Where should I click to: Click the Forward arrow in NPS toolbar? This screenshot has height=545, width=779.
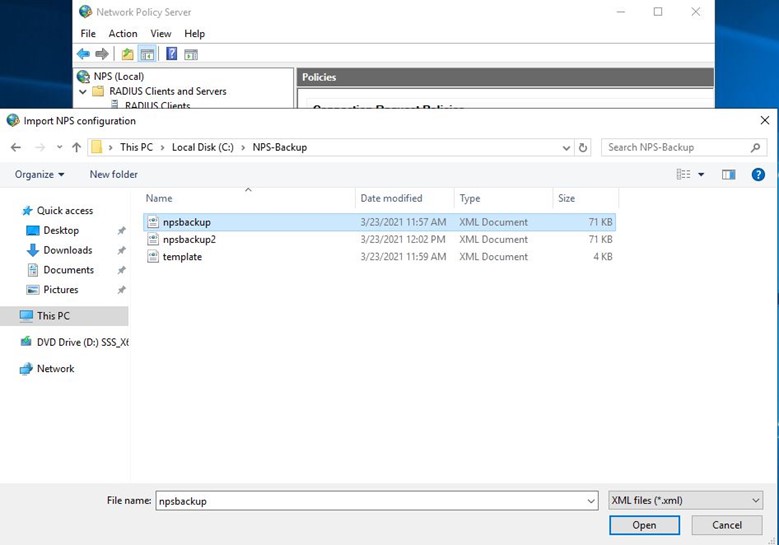[x=102, y=54]
